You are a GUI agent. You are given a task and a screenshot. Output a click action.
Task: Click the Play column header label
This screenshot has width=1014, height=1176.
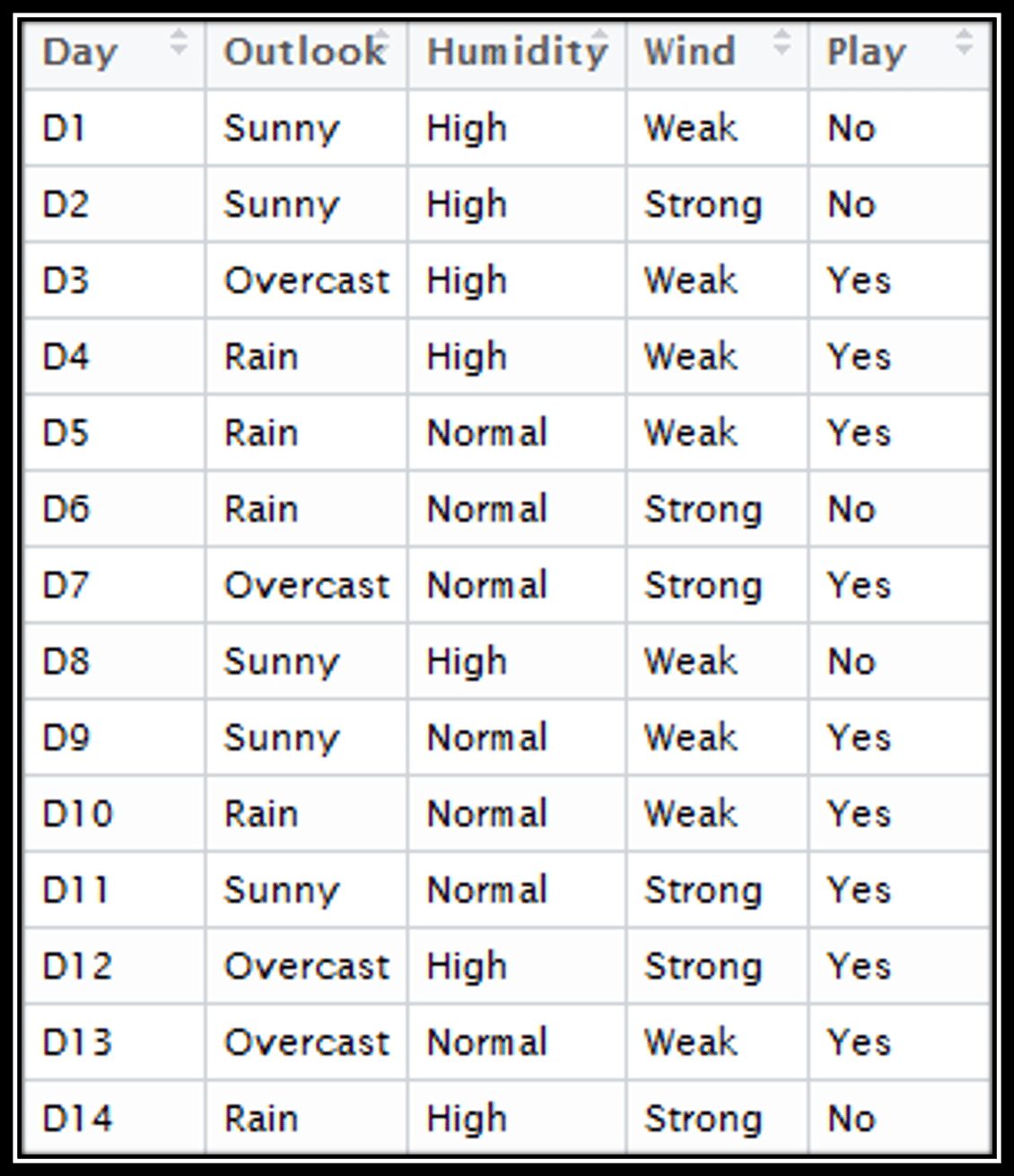(866, 52)
